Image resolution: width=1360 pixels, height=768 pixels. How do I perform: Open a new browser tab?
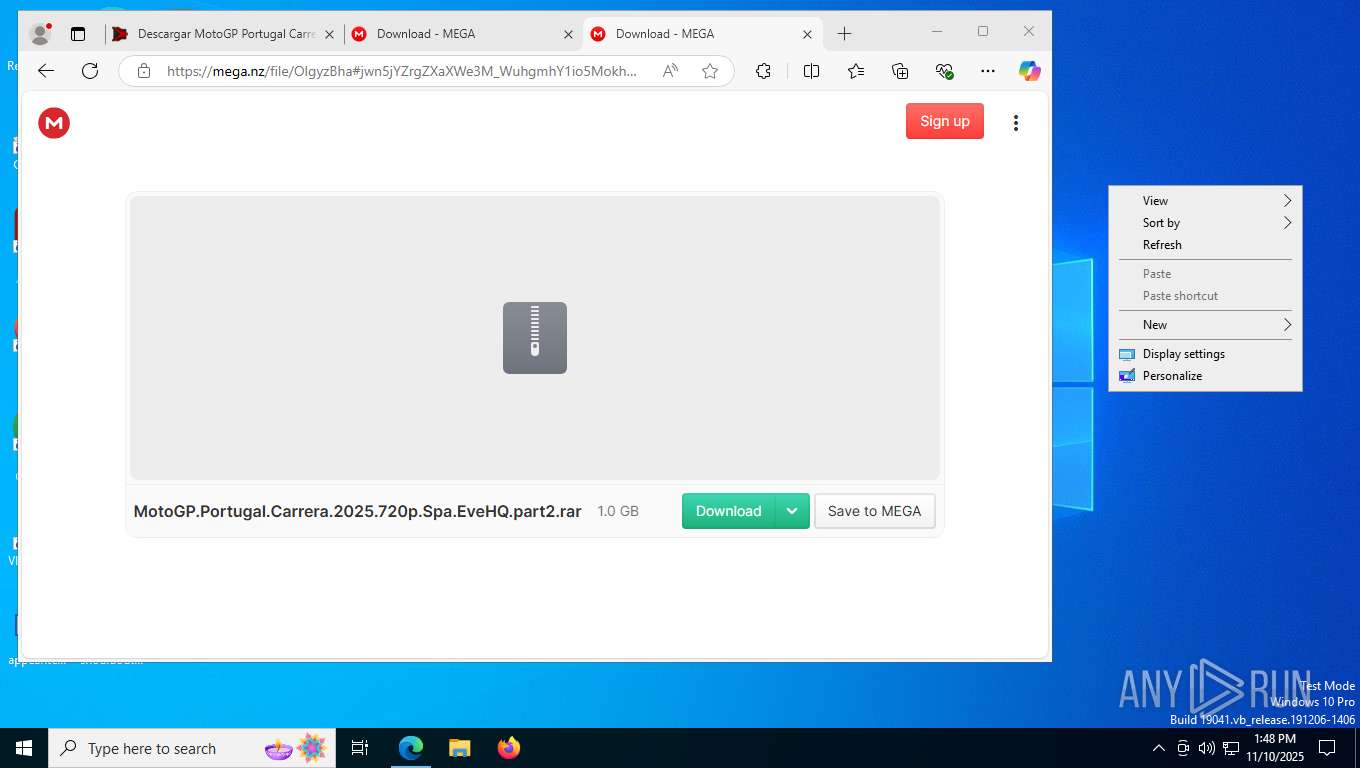pyautogui.click(x=844, y=34)
